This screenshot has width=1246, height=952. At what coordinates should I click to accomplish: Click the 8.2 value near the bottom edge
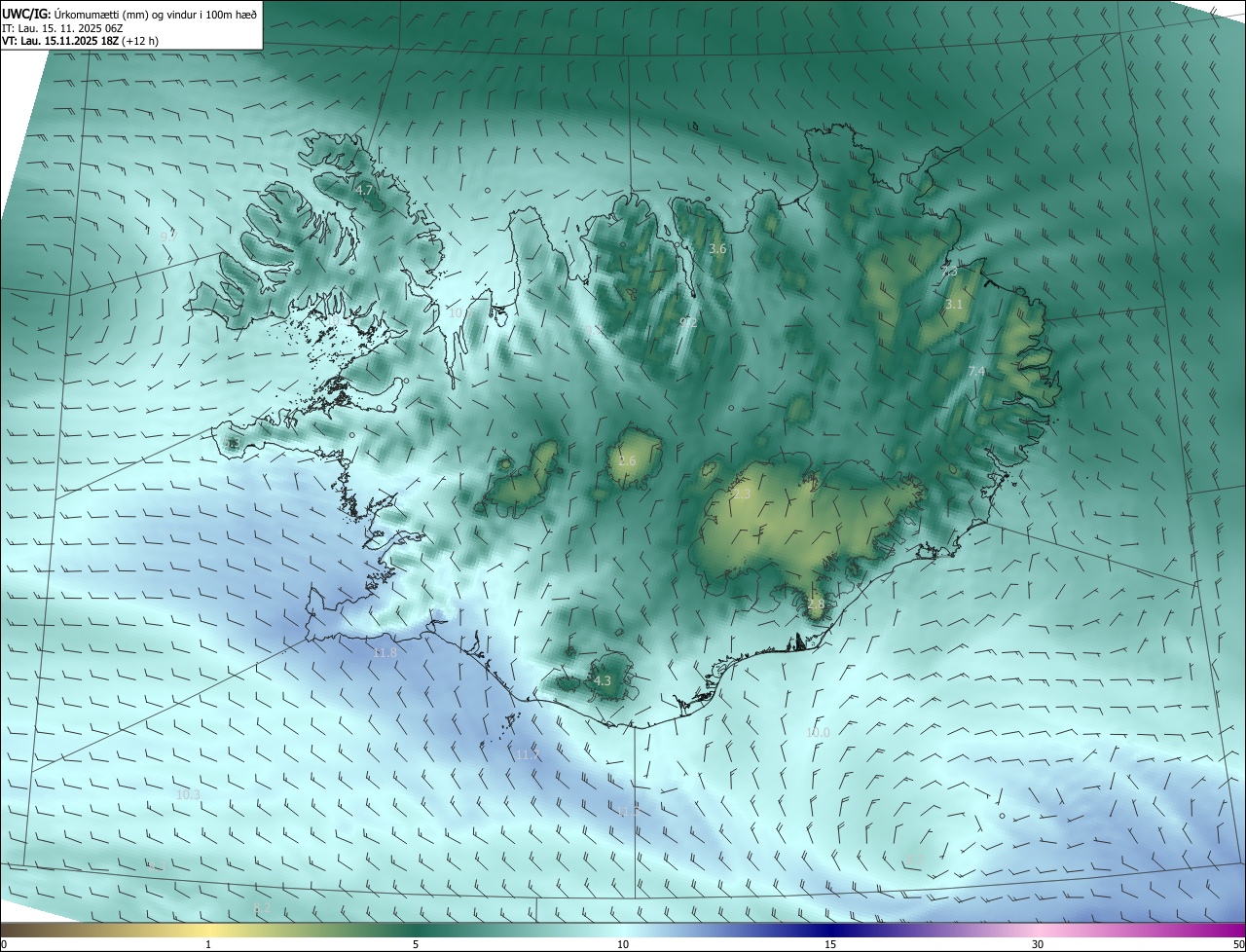point(262,908)
